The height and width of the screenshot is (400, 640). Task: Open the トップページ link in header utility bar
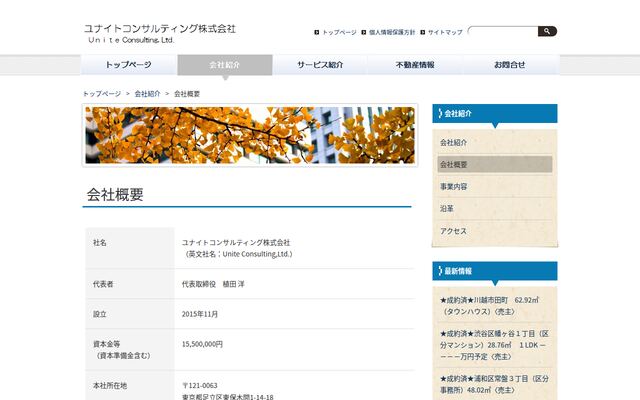(339, 32)
